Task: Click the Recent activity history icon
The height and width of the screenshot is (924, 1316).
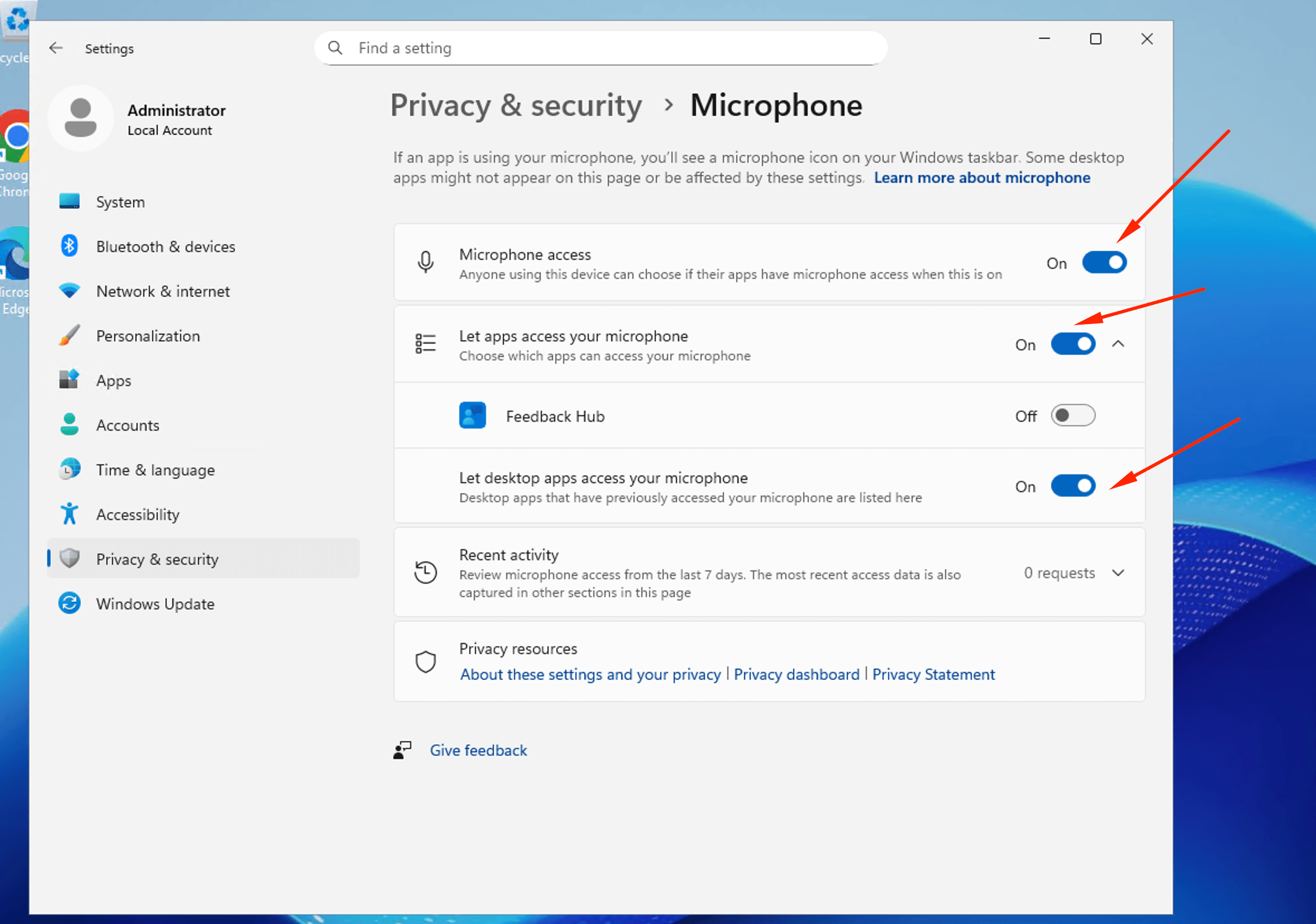Action: 425,573
